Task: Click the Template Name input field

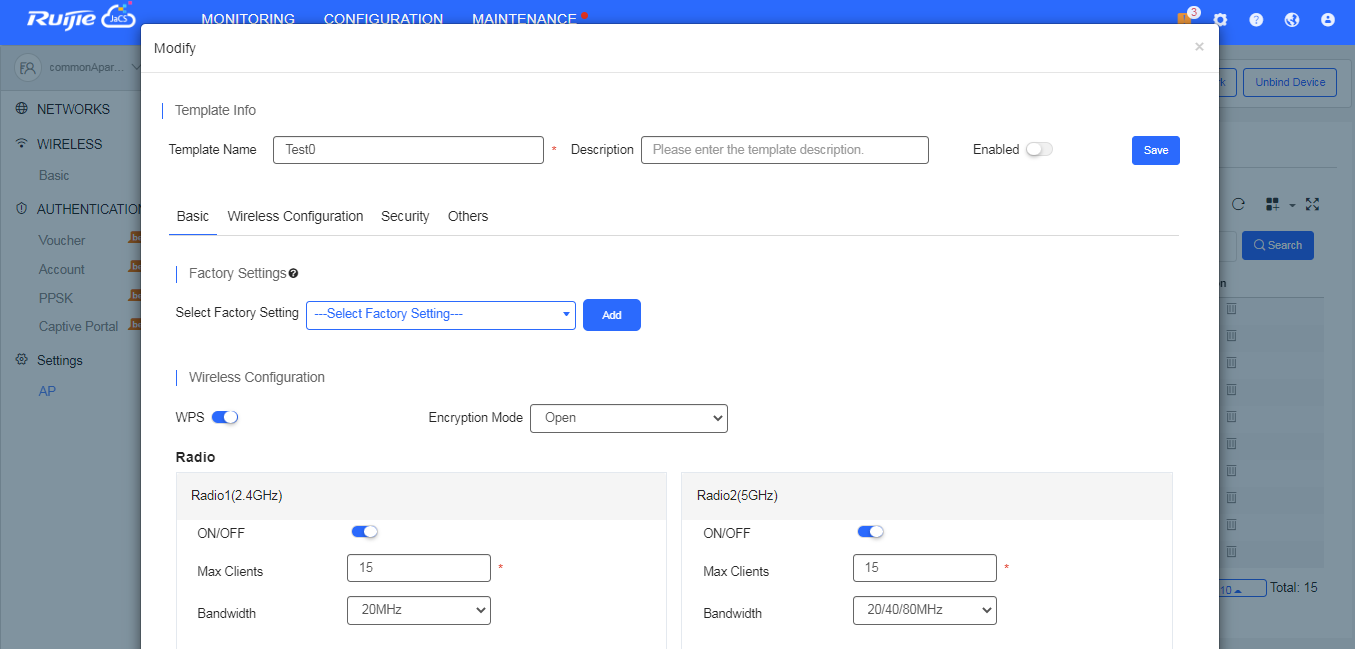Action: [x=408, y=149]
